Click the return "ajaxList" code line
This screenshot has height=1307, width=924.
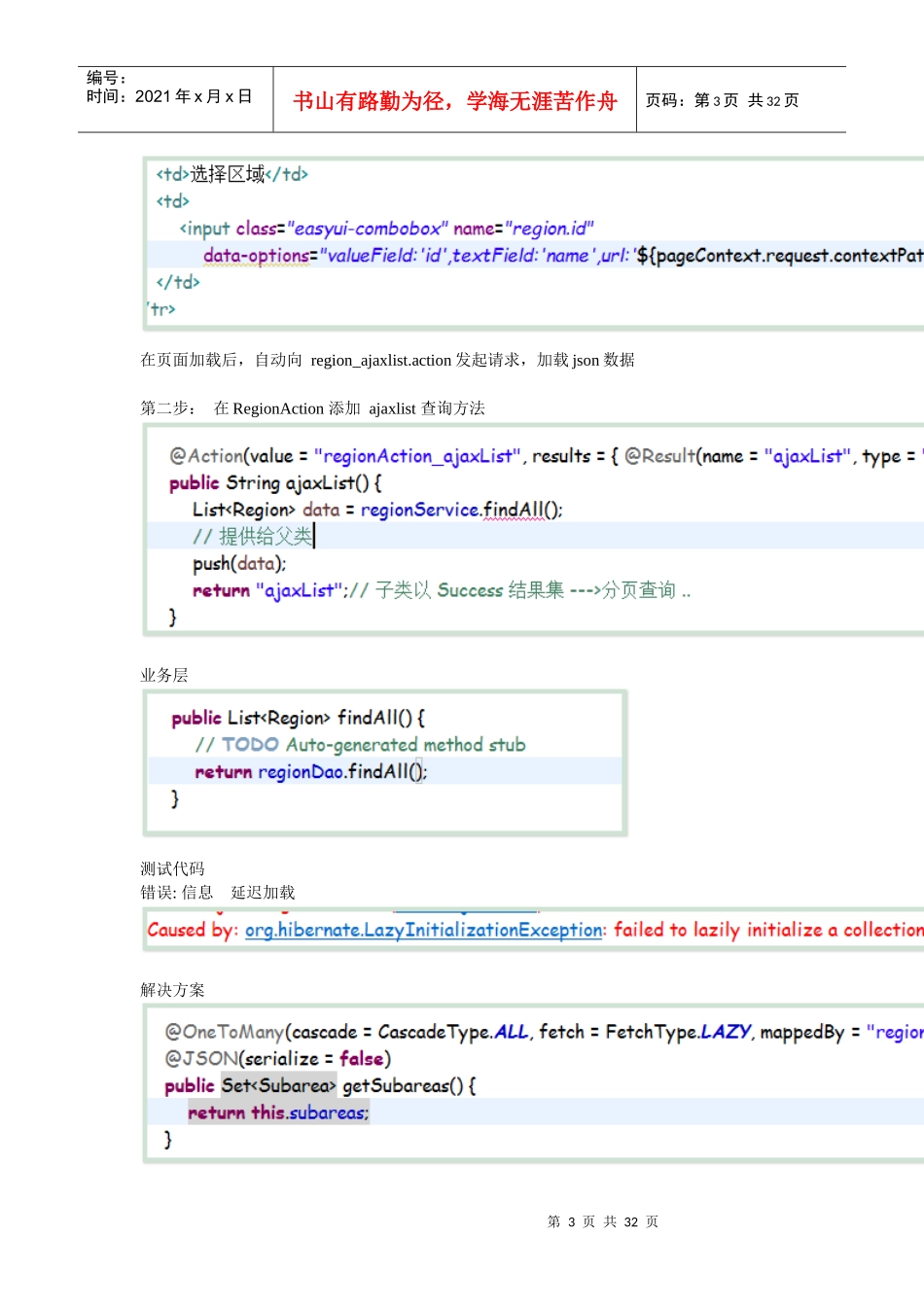coord(442,590)
